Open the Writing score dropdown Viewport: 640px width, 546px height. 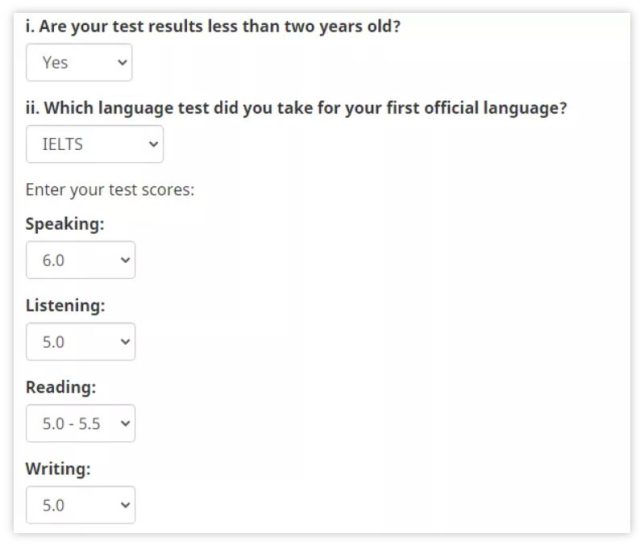coord(80,506)
